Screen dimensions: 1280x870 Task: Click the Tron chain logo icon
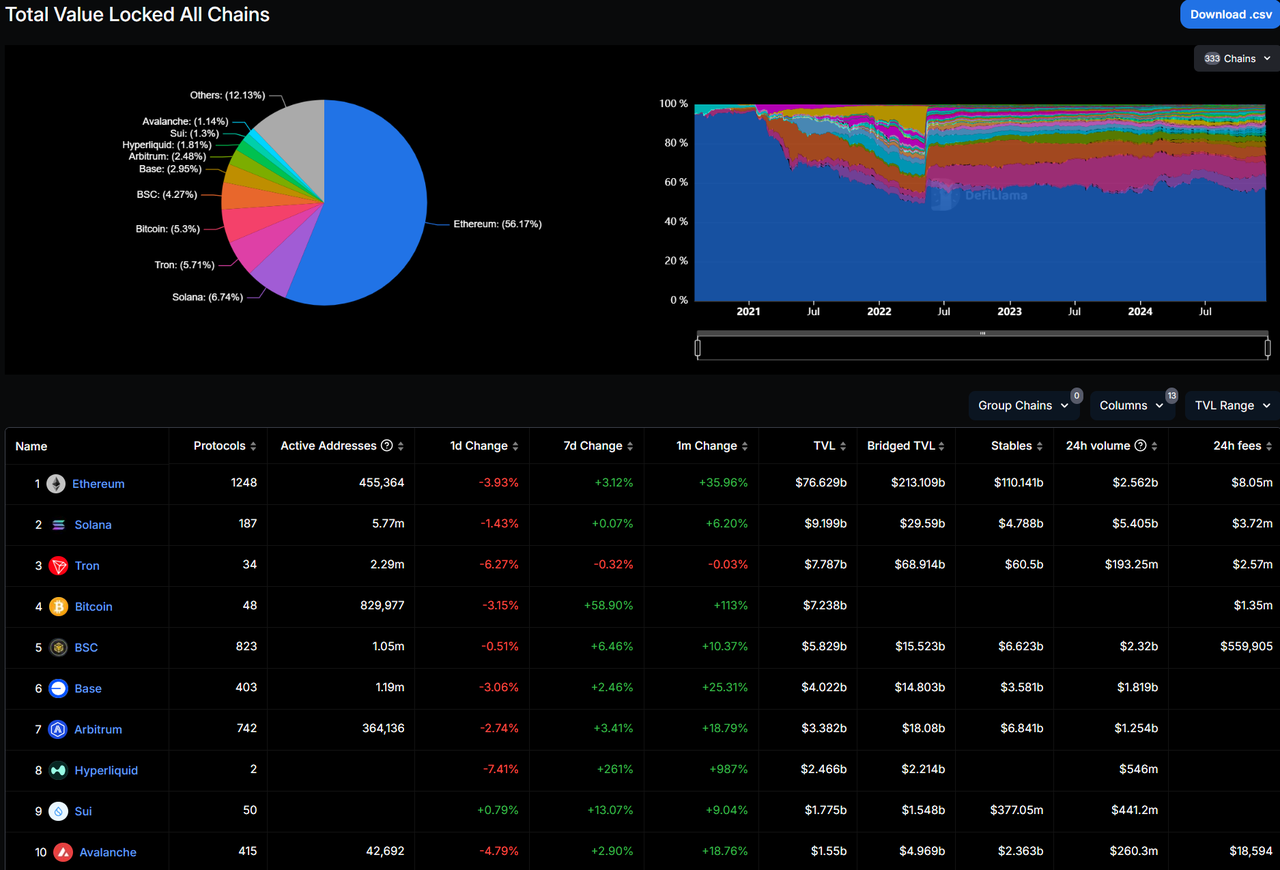(x=58, y=566)
